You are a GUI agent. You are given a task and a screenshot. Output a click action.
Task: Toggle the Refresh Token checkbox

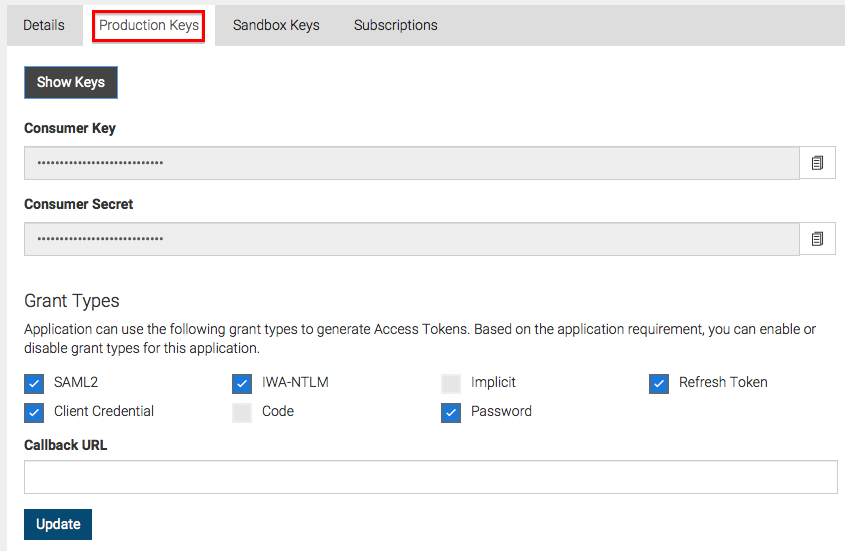click(x=659, y=383)
